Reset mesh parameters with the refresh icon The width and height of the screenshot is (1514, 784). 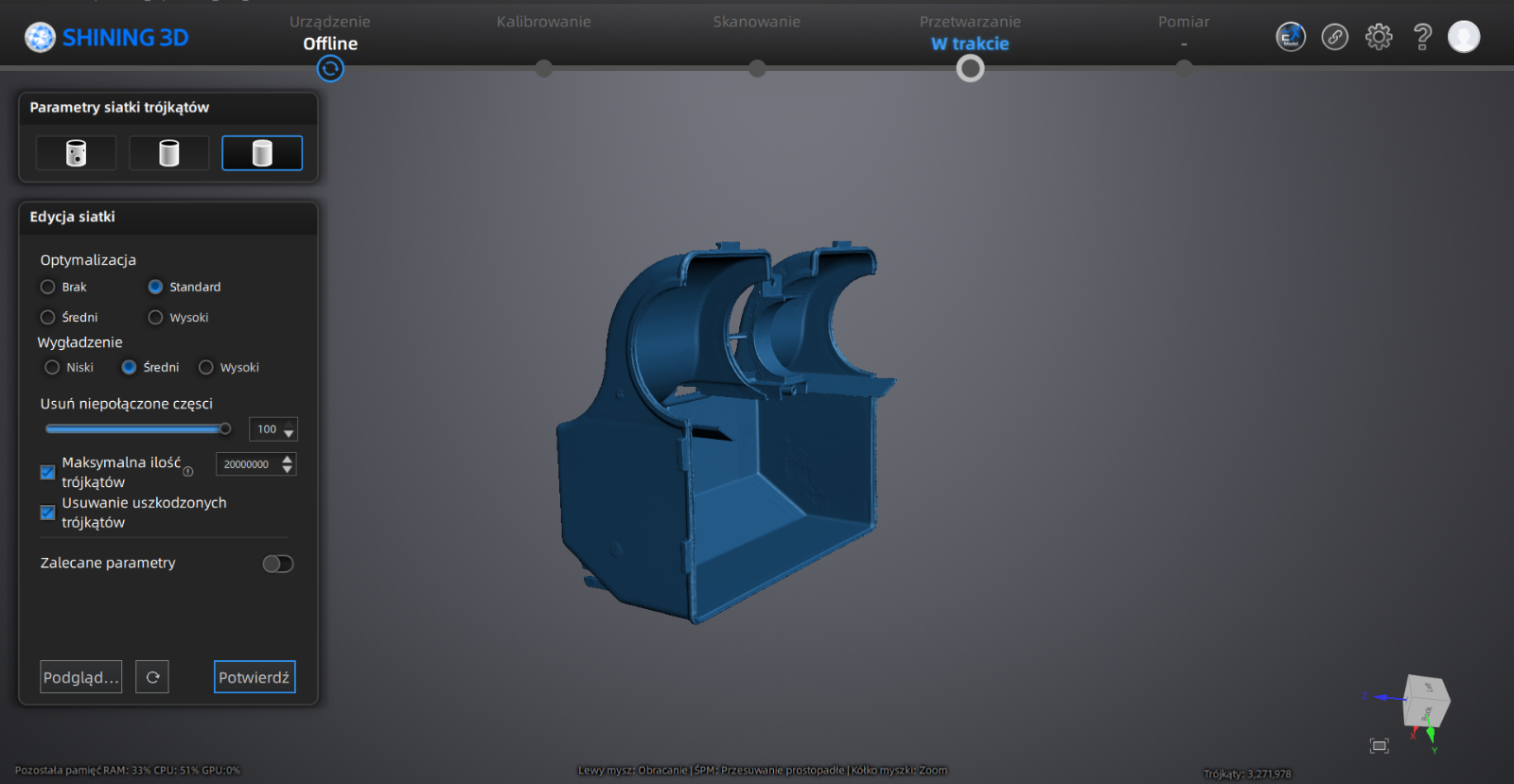click(x=152, y=677)
